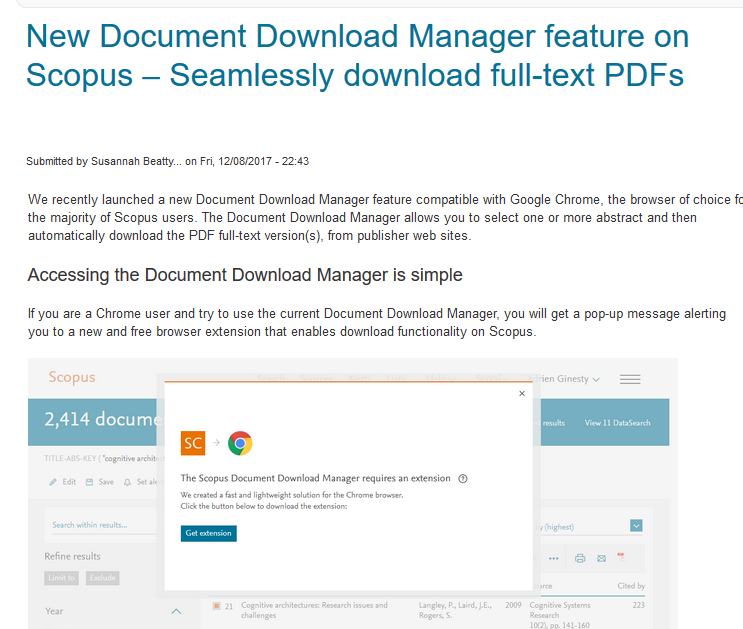Viewport: 743px width, 629px height.
Task: Toggle the checkbox for result 21
Action: 217,606
